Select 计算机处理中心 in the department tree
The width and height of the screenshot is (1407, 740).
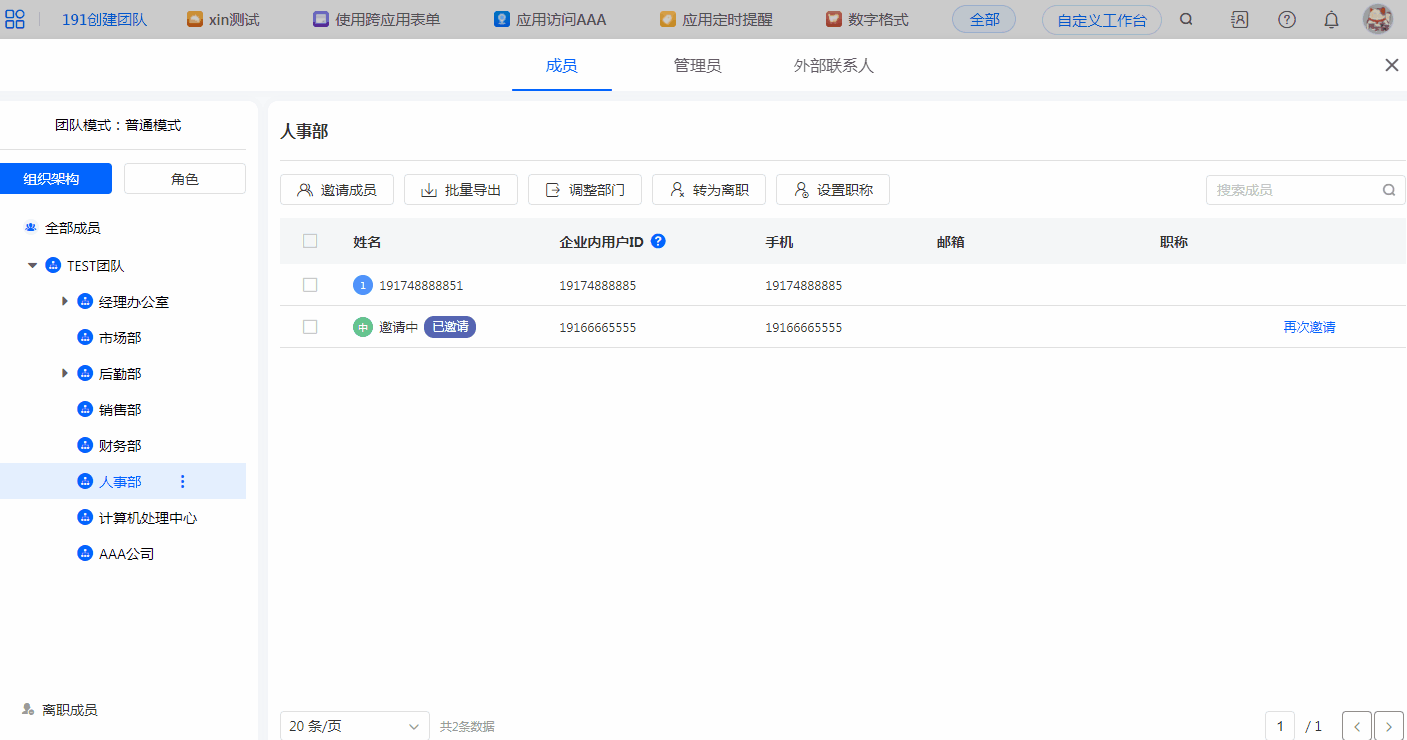pyautogui.click(x=147, y=518)
